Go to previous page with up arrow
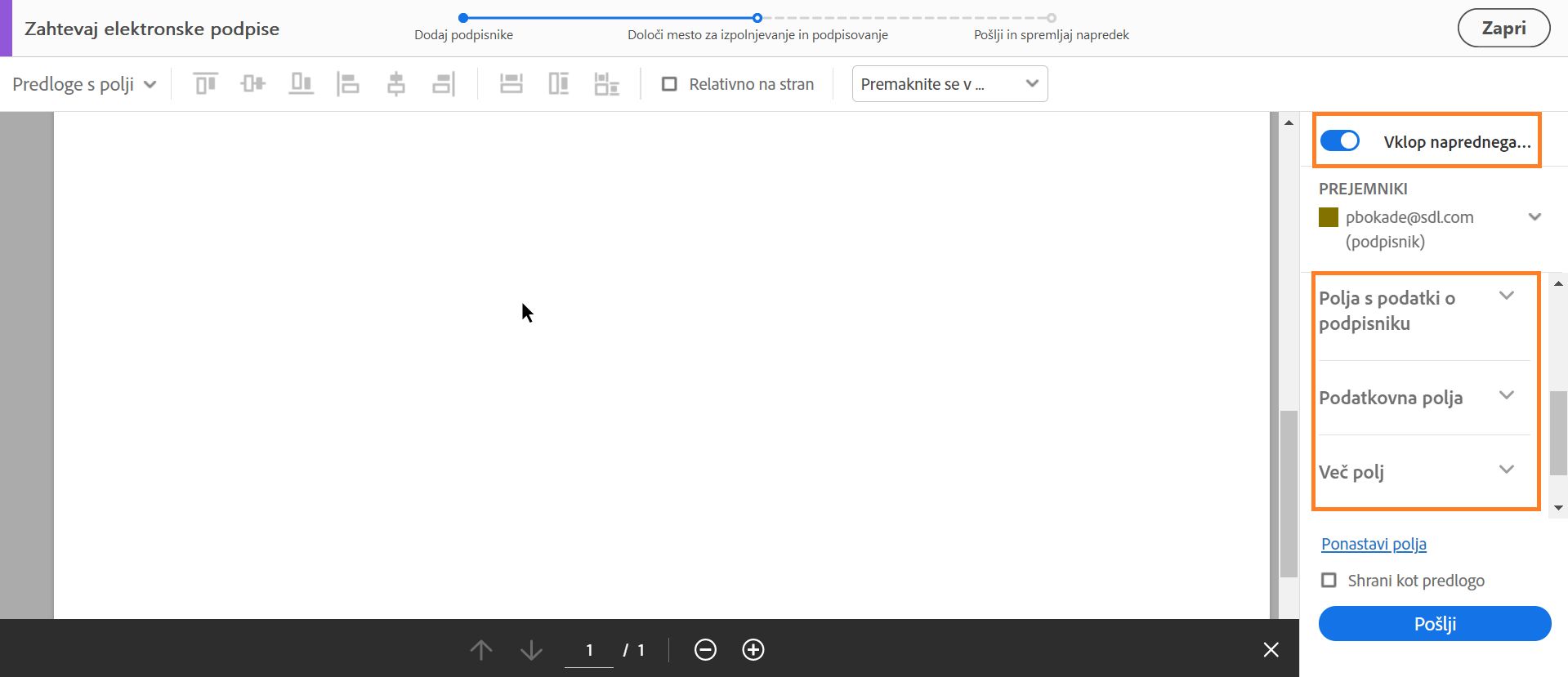Image resolution: width=1568 pixels, height=677 pixels. tap(481, 650)
